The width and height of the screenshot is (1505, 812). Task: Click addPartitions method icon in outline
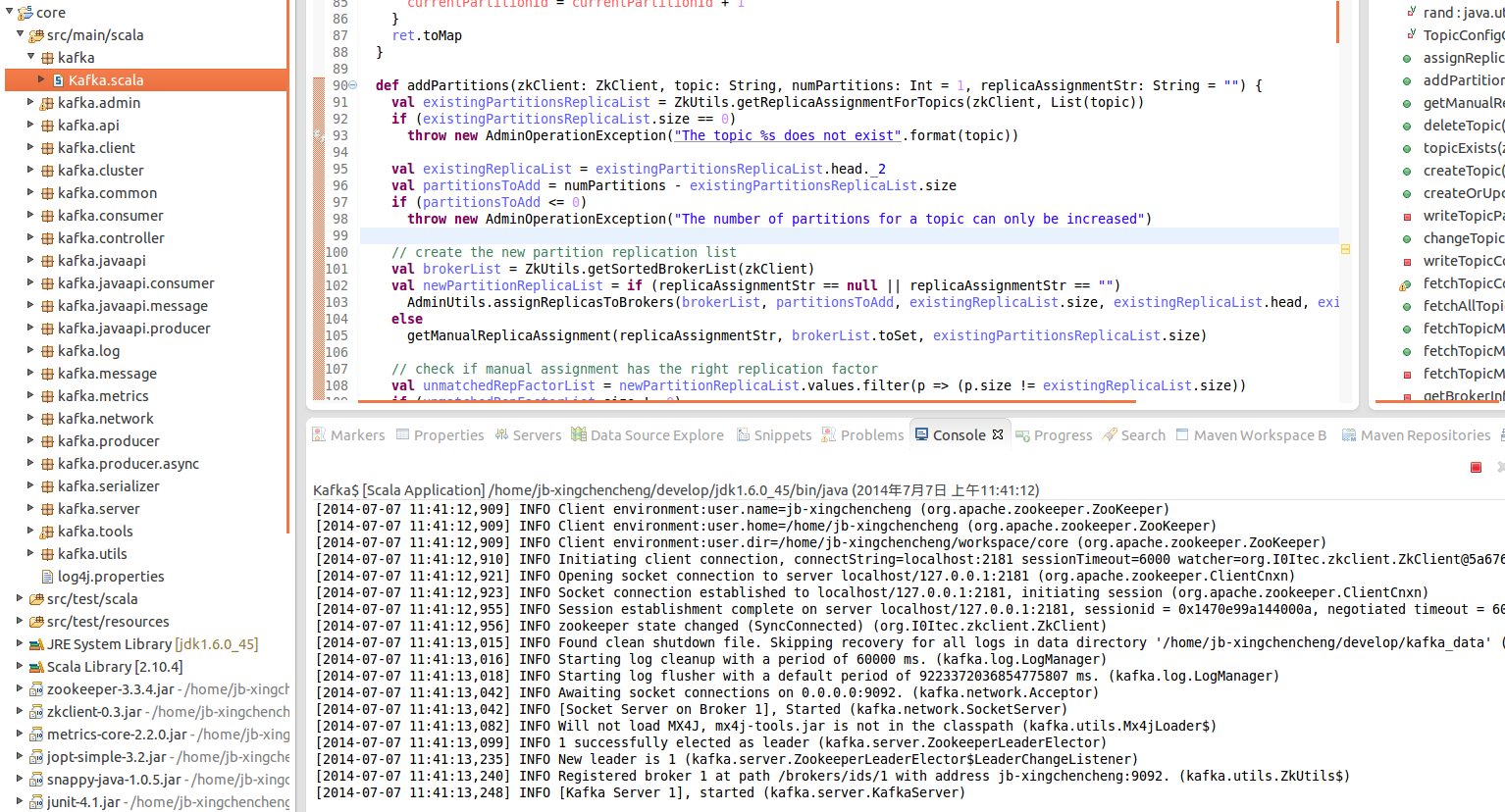click(x=1407, y=80)
